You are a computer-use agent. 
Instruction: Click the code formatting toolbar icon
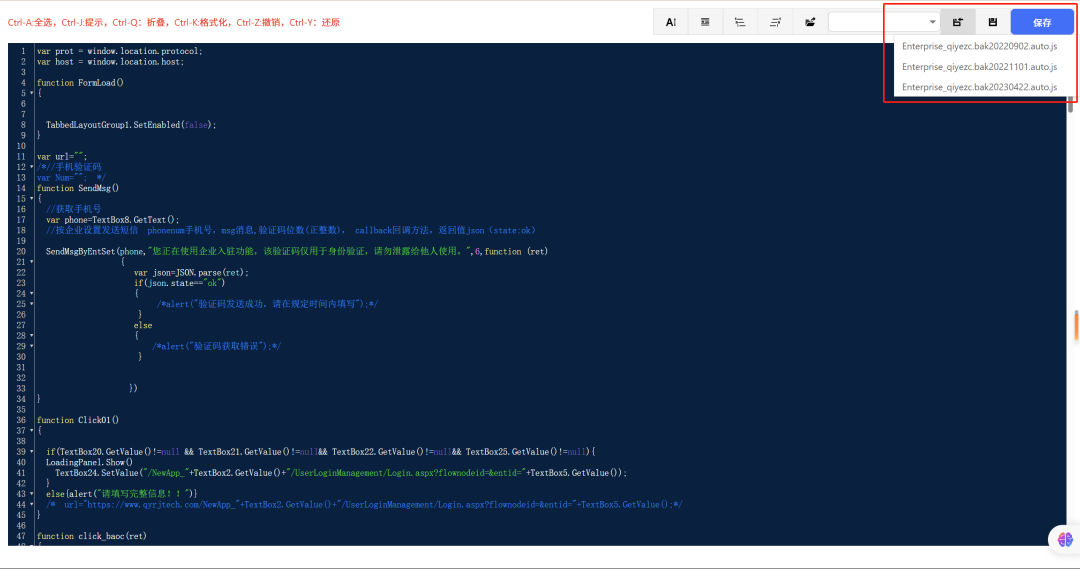[x=705, y=22]
